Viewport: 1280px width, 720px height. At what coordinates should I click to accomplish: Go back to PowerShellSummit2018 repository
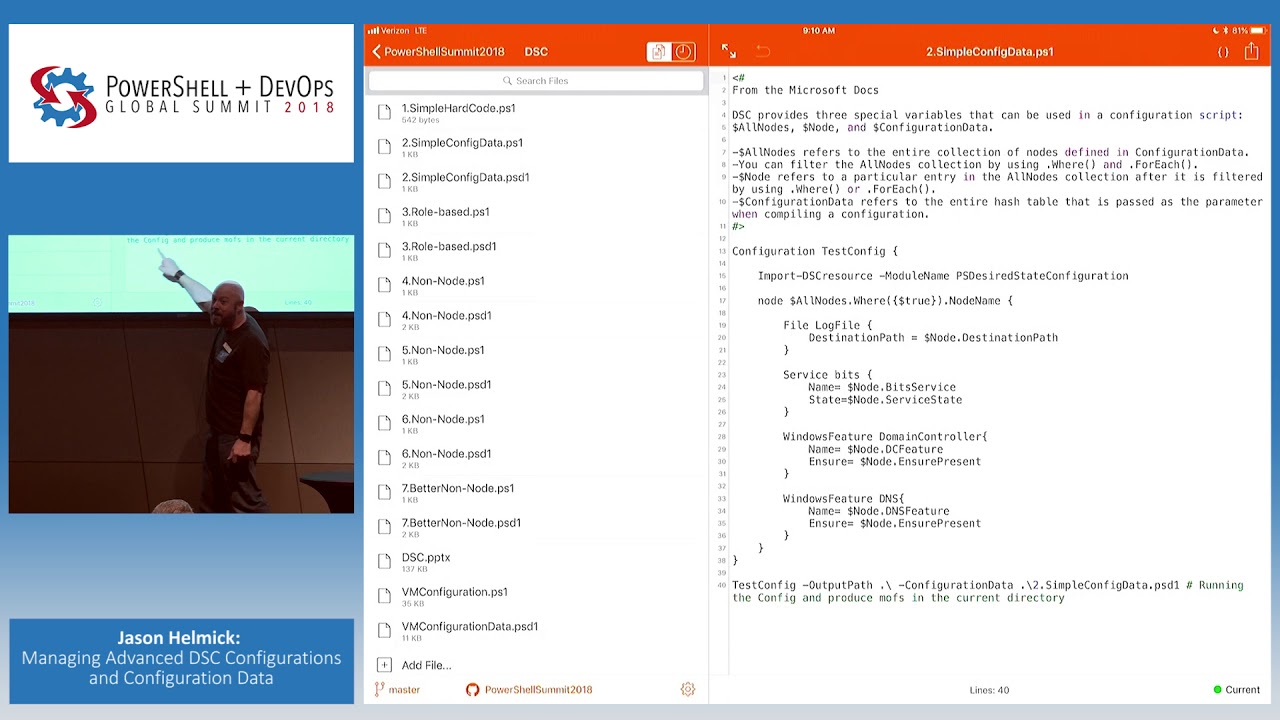pos(438,52)
